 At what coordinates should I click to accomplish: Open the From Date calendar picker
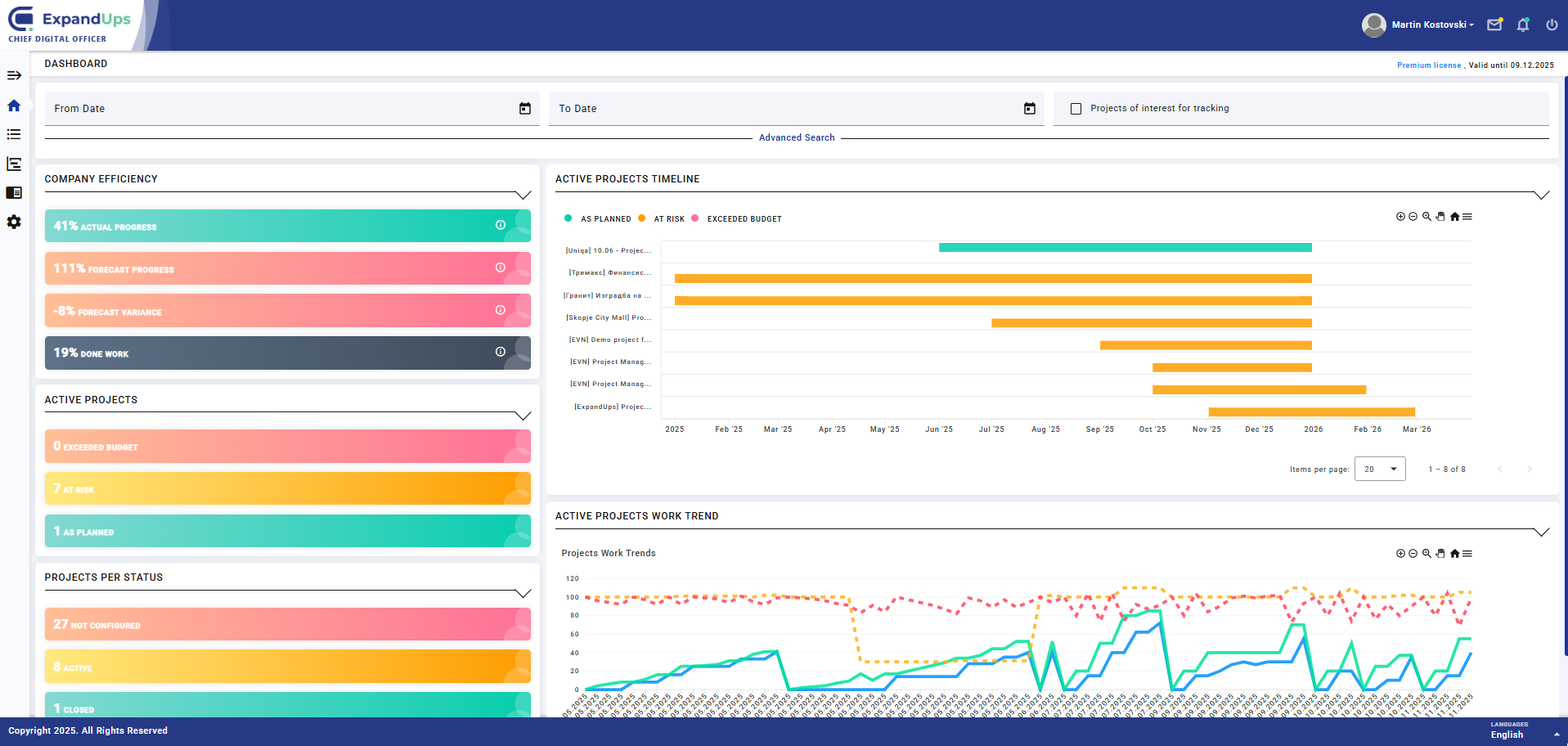525,109
